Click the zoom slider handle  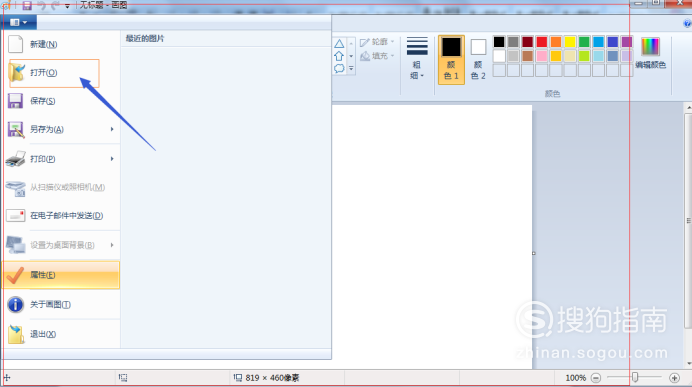pos(635,377)
